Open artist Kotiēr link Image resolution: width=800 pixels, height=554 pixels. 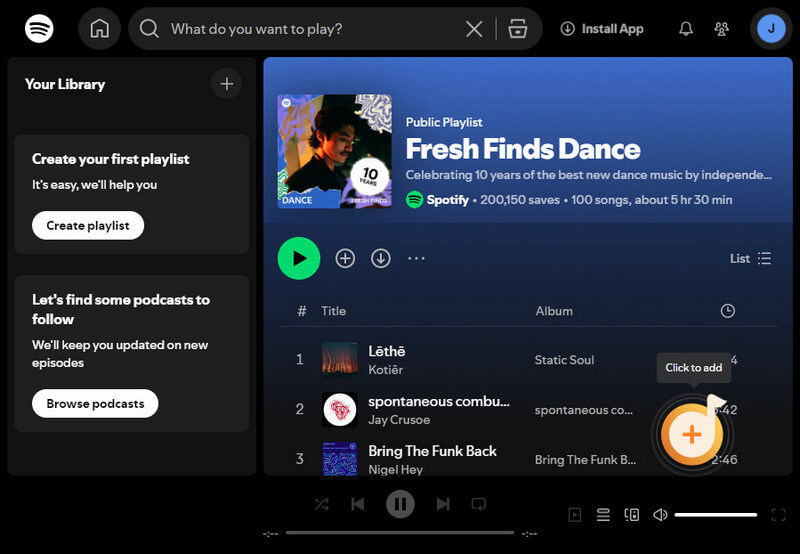(386, 369)
